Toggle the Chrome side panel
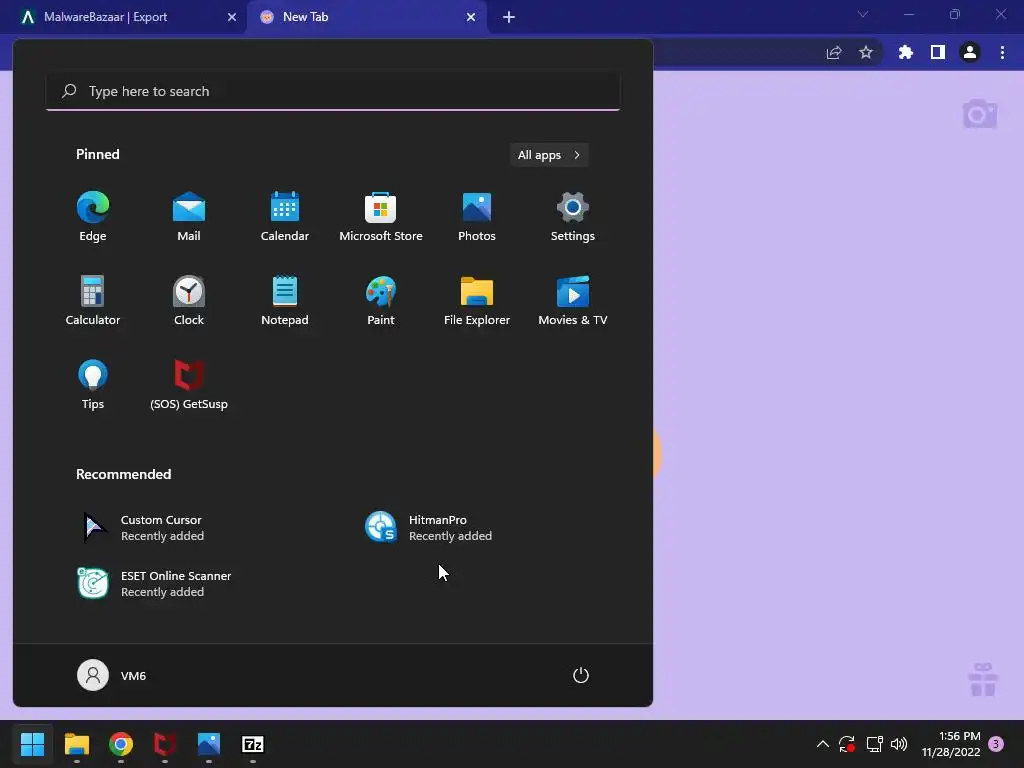 [938, 52]
